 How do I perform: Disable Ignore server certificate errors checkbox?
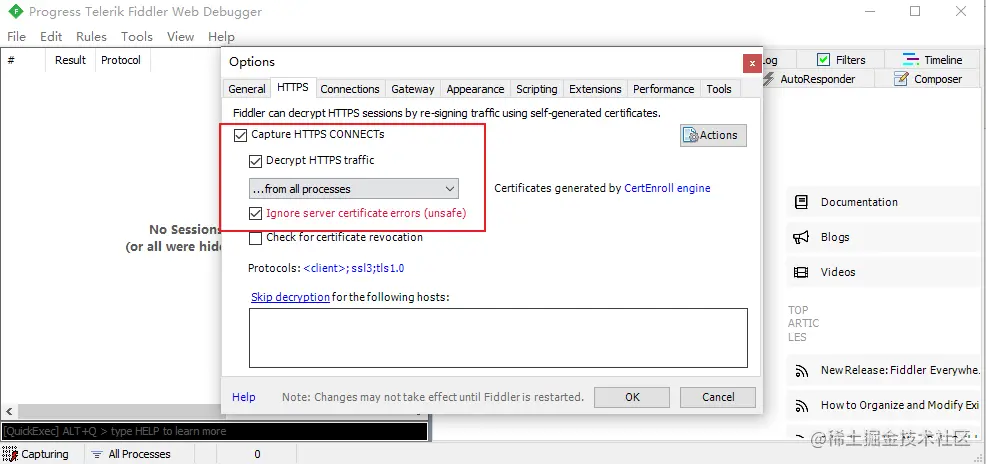pos(255,213)
